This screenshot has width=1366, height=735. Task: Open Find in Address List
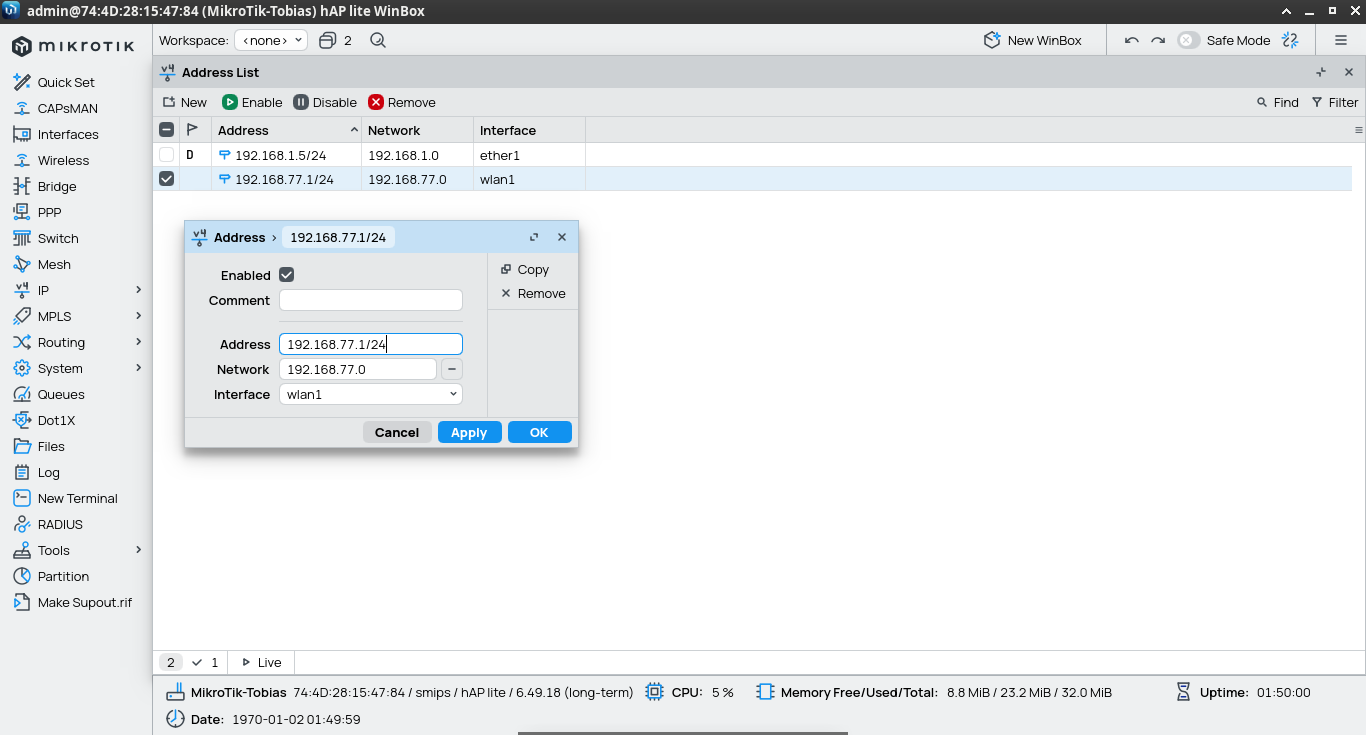click(x=1277, y=102)
